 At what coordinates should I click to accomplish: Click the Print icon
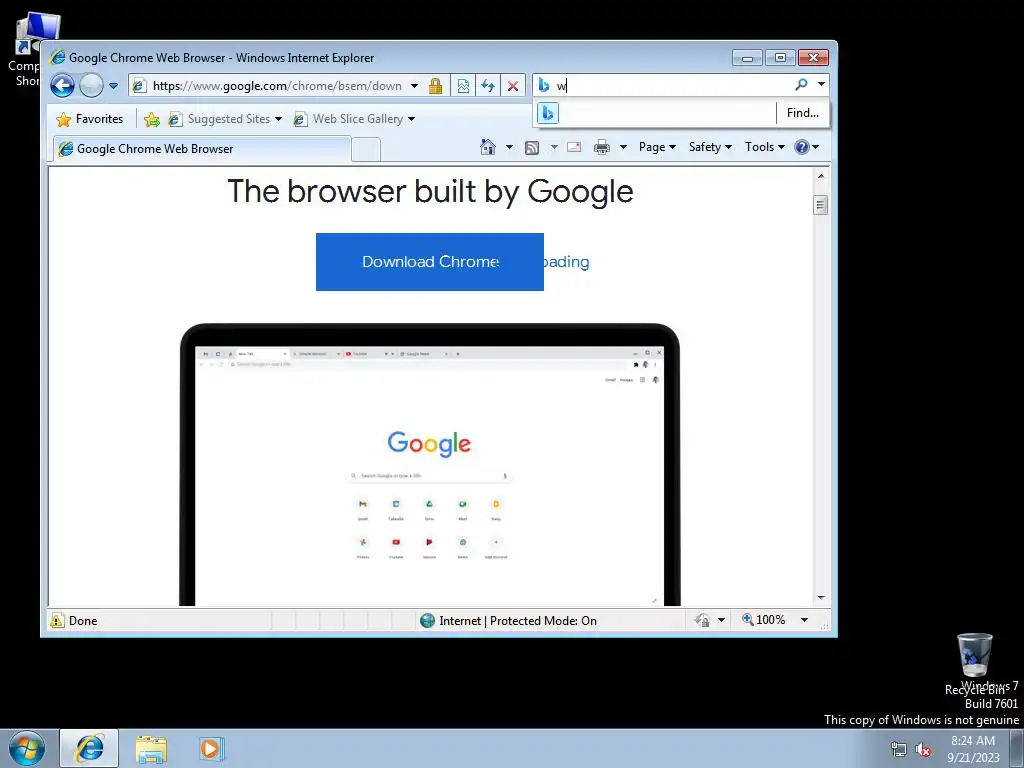(x=602, y=147)
